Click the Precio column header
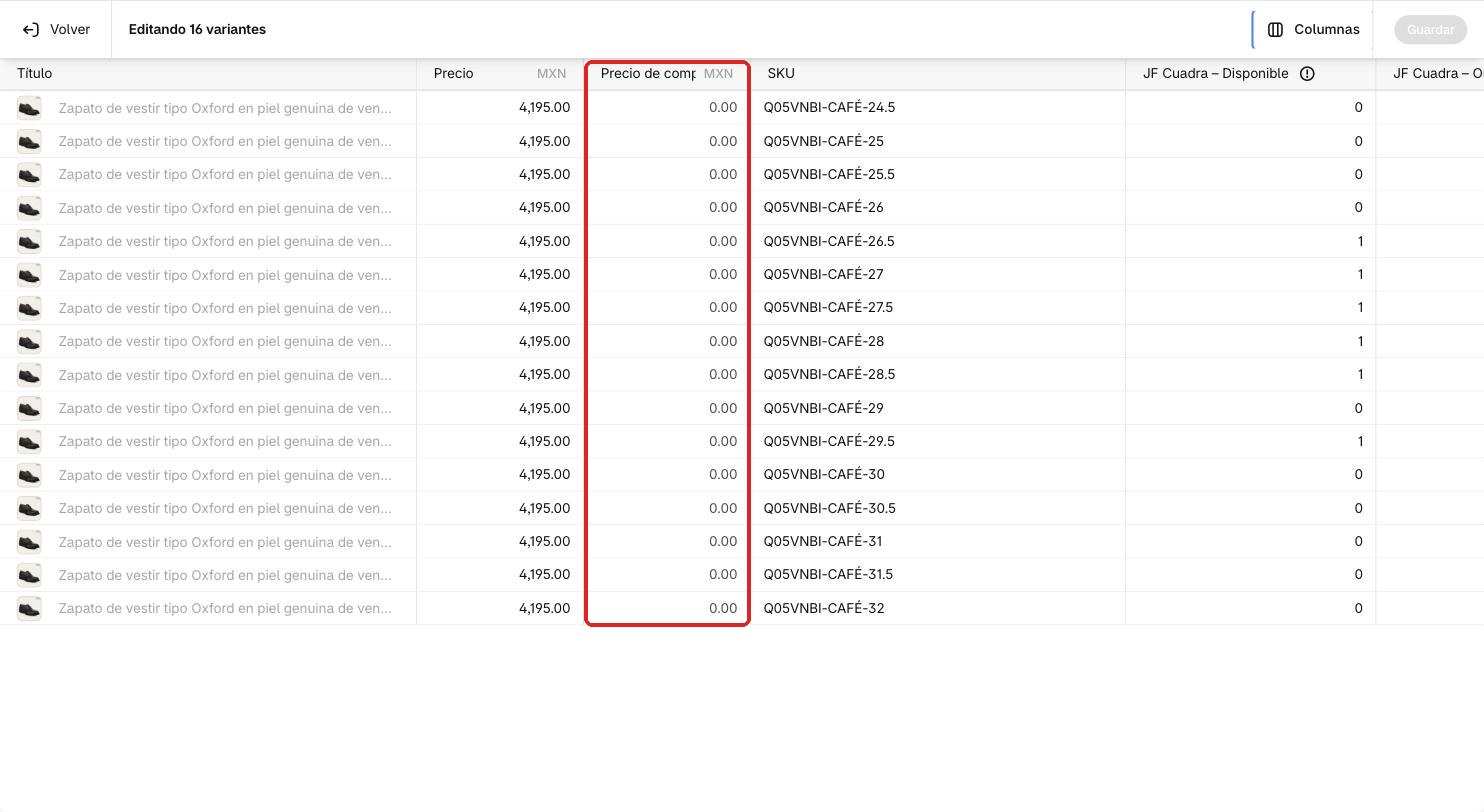The height and width of the screenshot is (812, 1484). 500,74
